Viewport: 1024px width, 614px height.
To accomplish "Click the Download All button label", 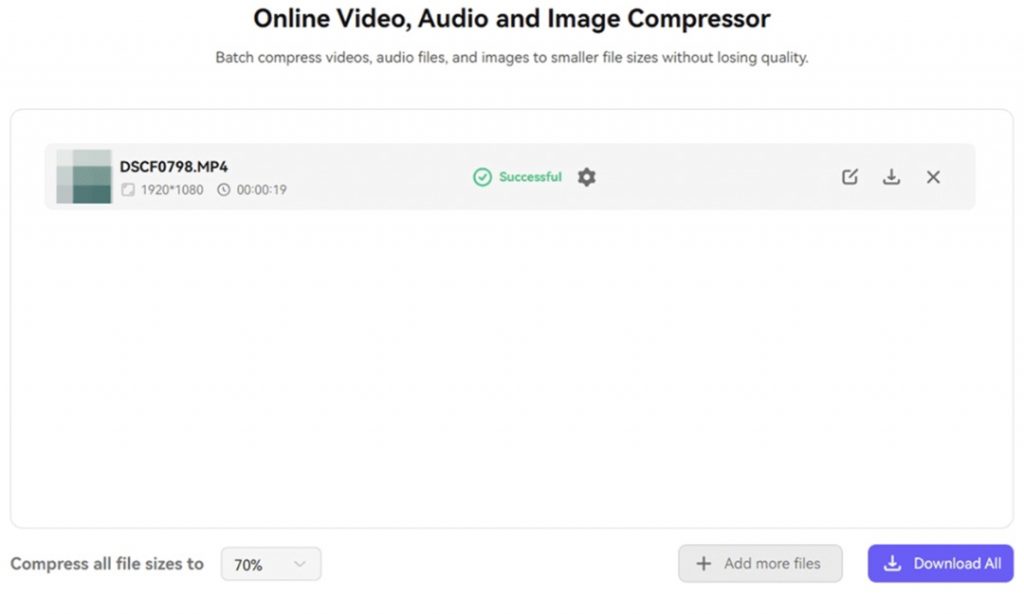I will tap(957, 564).
